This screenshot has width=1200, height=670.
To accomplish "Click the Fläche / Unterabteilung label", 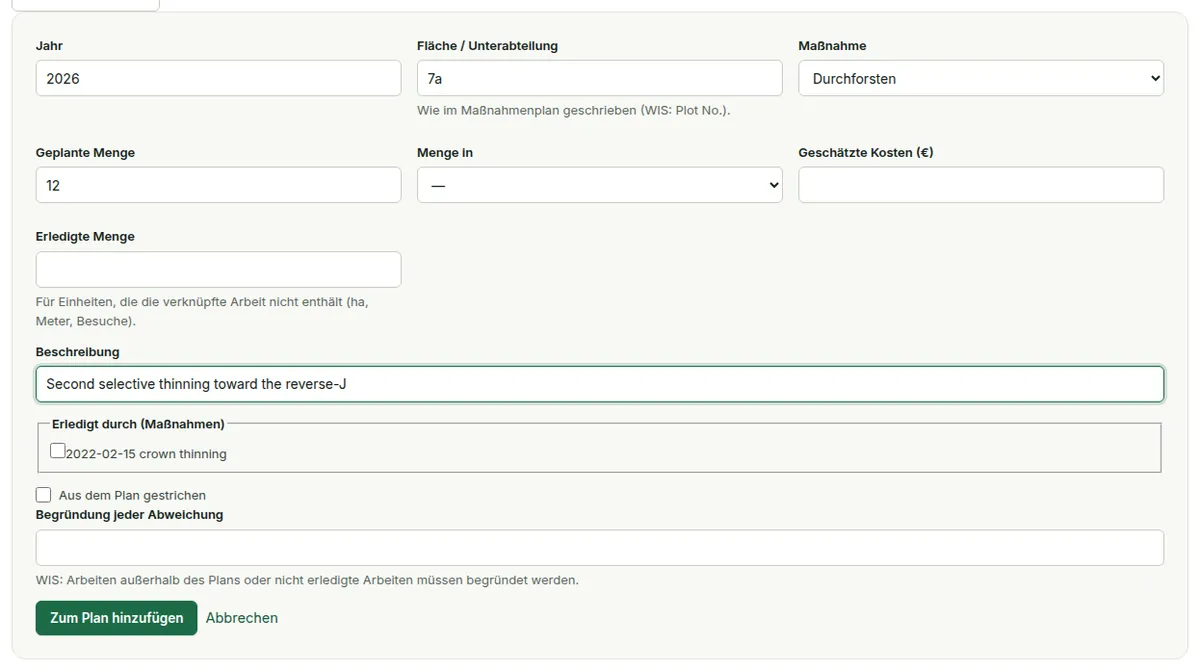I will [487, 46].
